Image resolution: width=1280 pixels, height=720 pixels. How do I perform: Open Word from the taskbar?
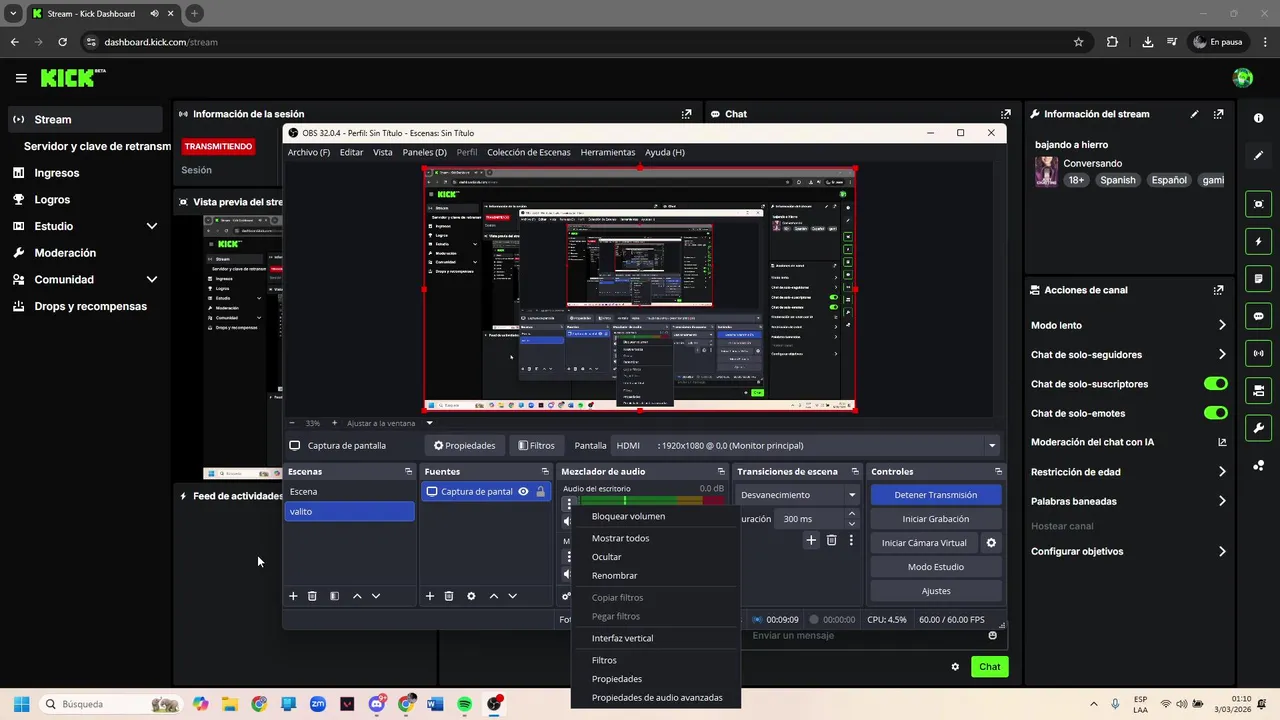click(x=435, y=704)
